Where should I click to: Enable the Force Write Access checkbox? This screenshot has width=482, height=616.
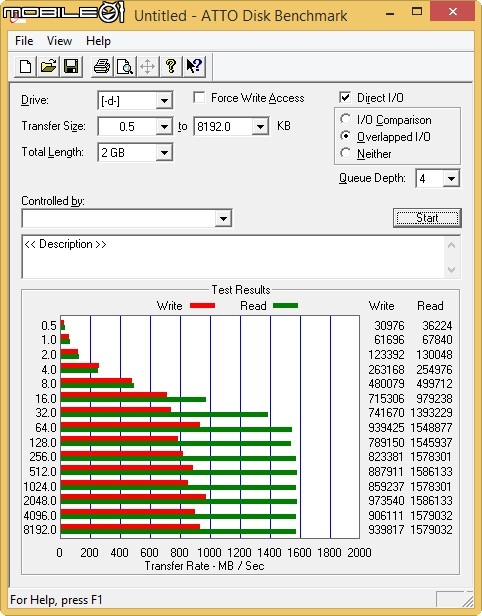(199, 97)
